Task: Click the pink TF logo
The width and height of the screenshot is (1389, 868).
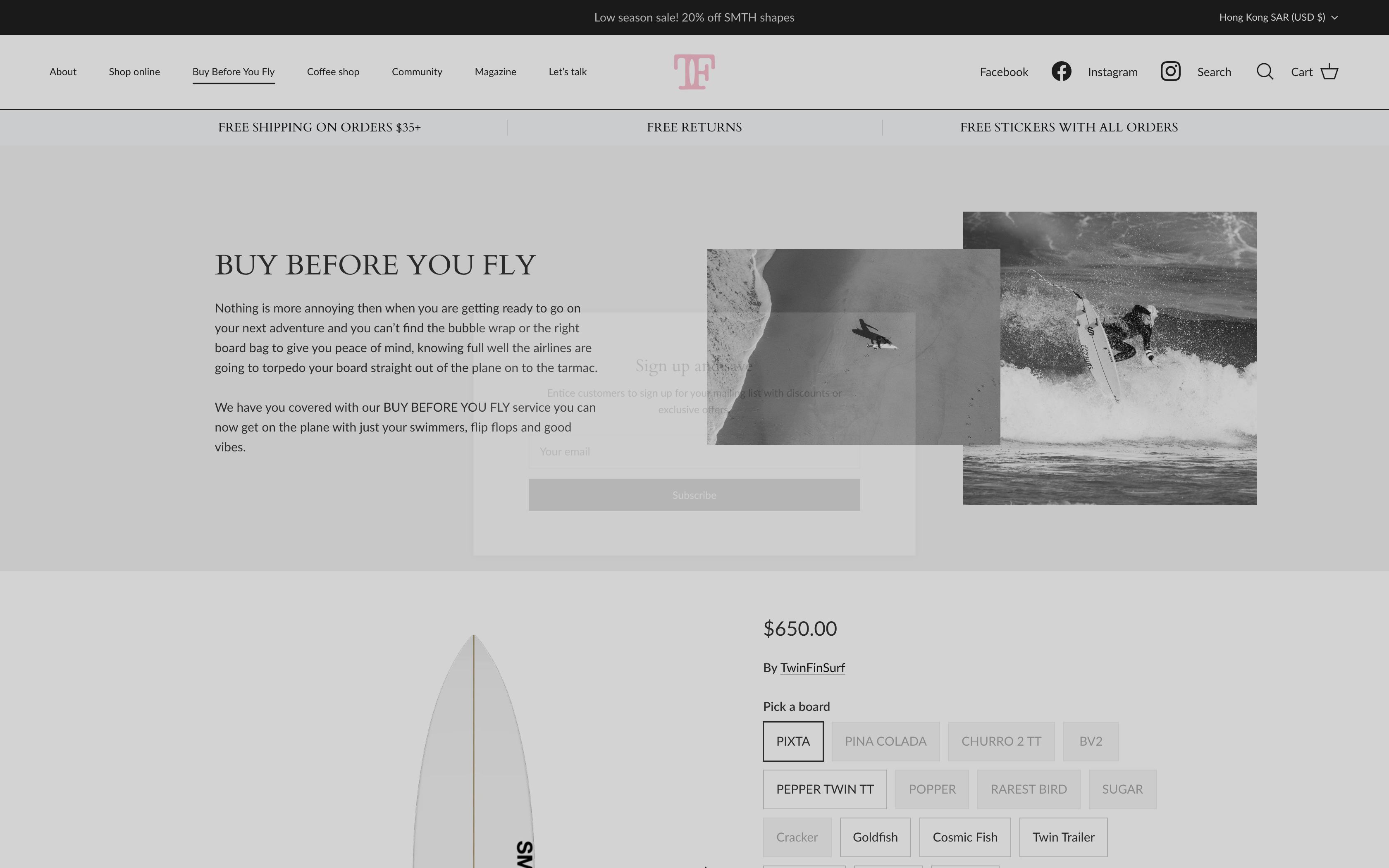Action: coord(694,71)
